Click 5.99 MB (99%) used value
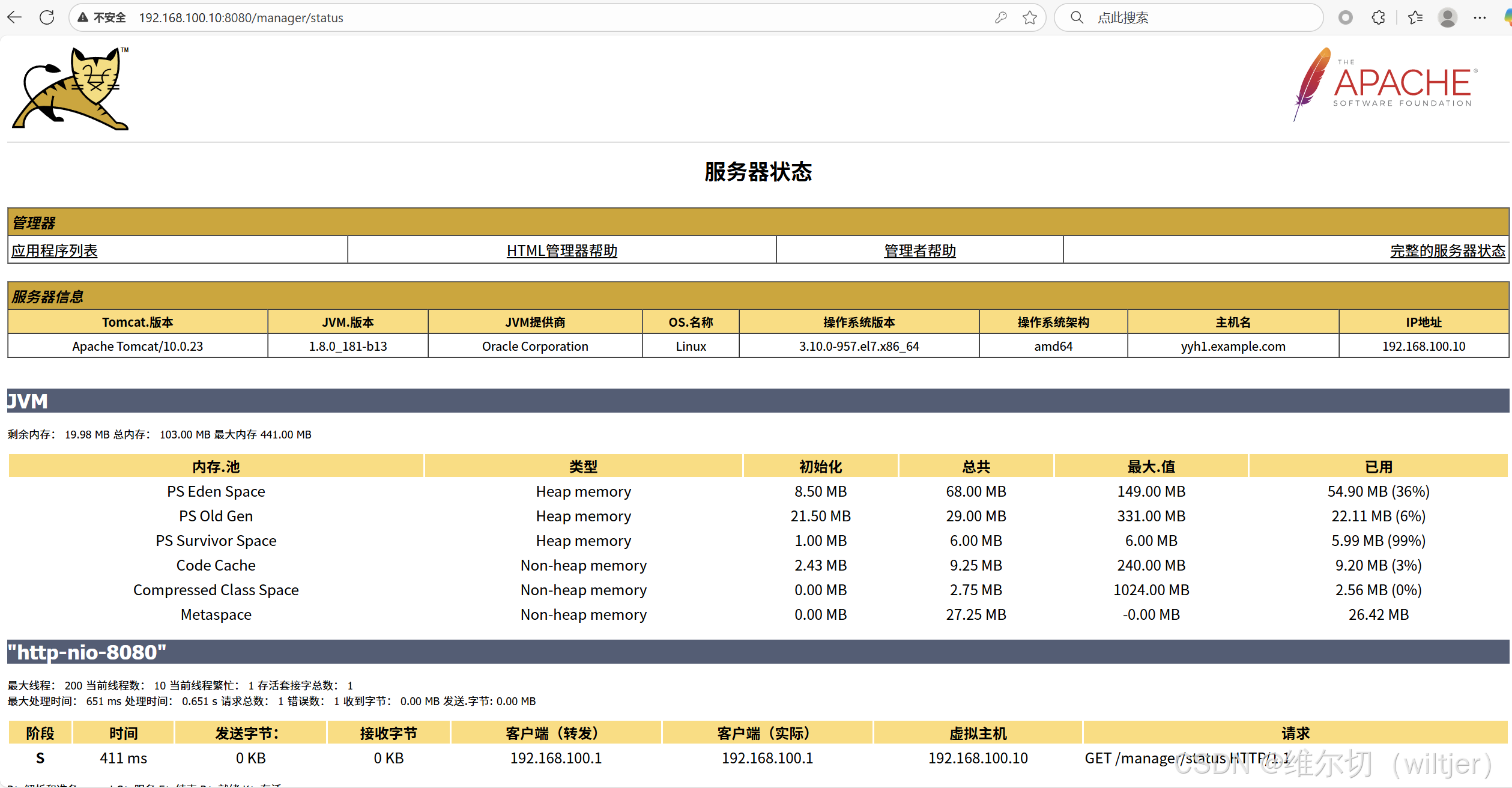Screen dimensions: 1512x788 (x=1378, y=541)
